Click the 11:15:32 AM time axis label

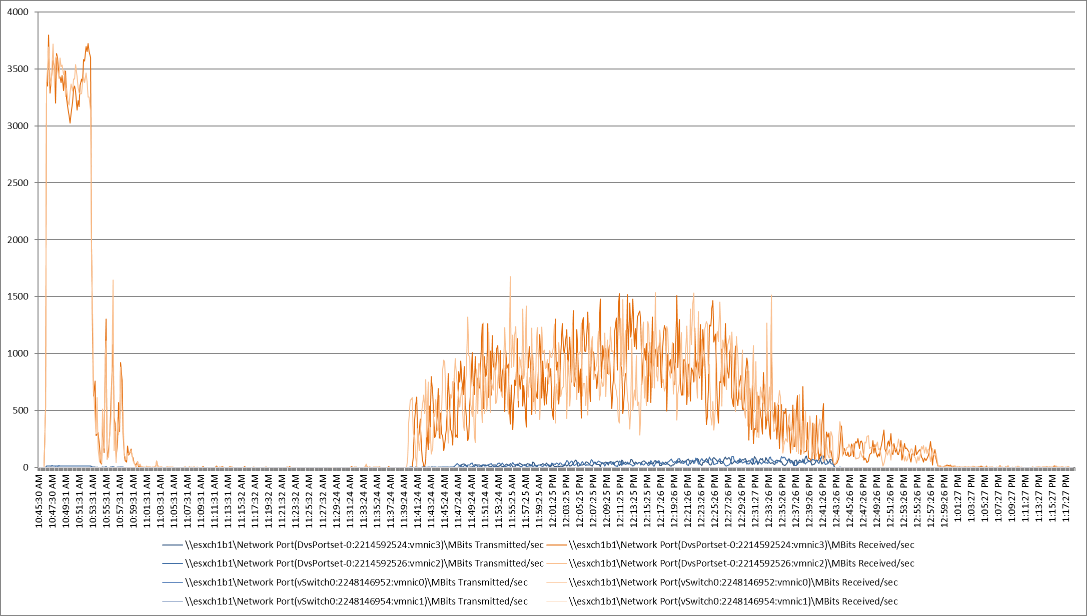(x=243, y=498)
